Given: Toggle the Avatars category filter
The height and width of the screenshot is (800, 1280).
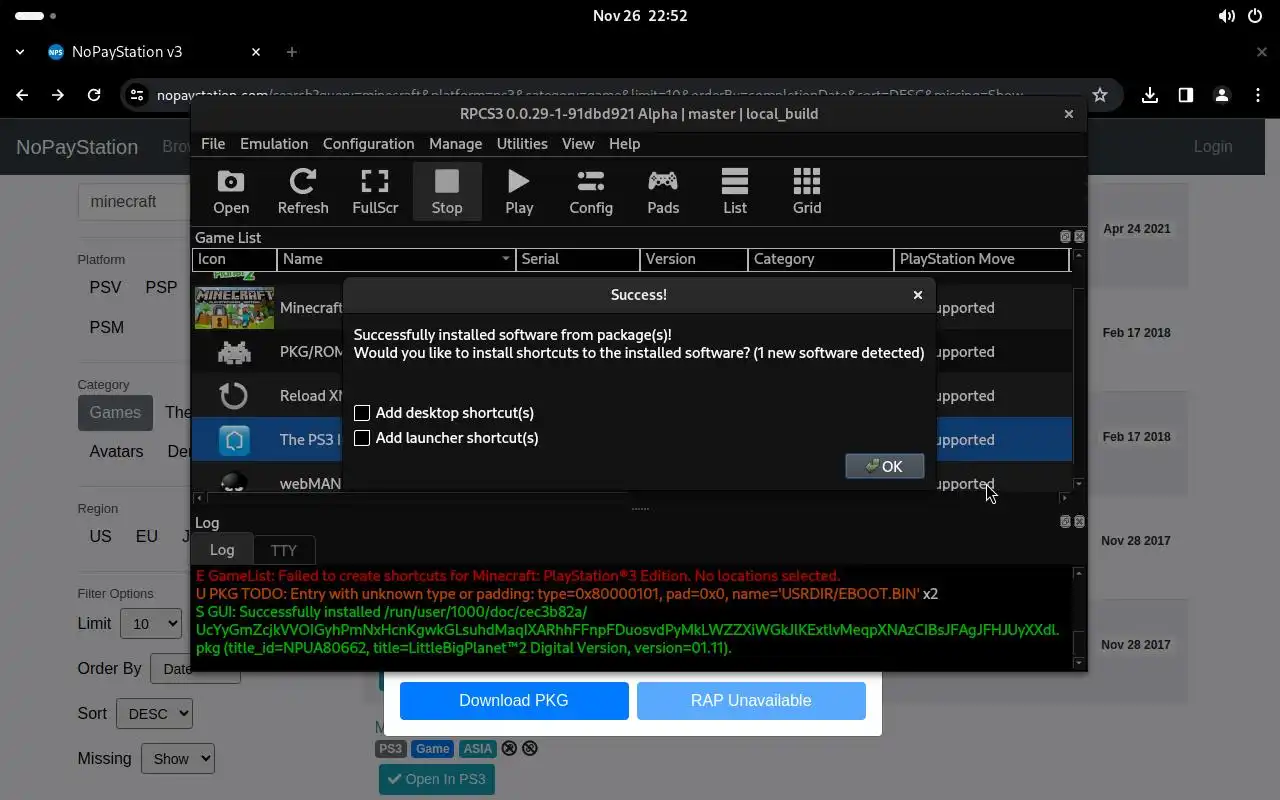Looking at the screenshot, I should click(116, 451).
